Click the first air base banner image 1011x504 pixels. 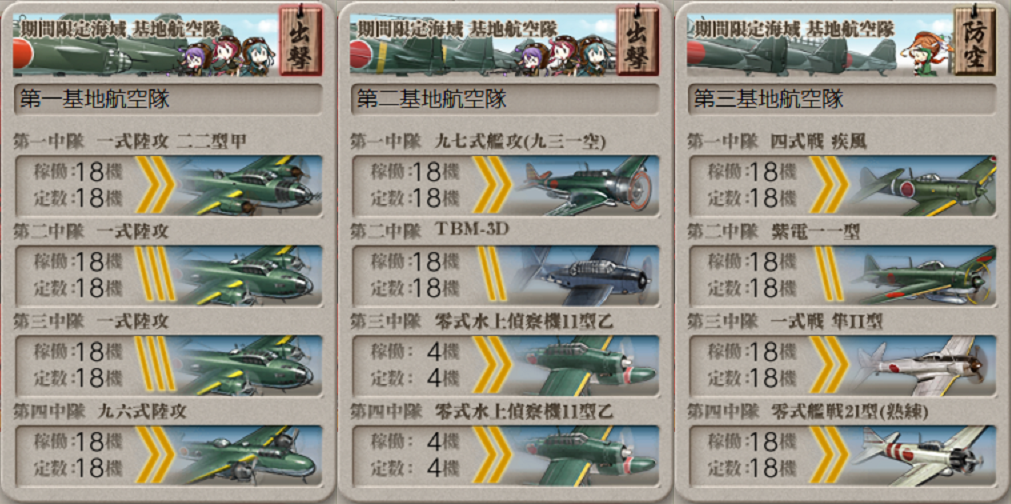[146, 45]
